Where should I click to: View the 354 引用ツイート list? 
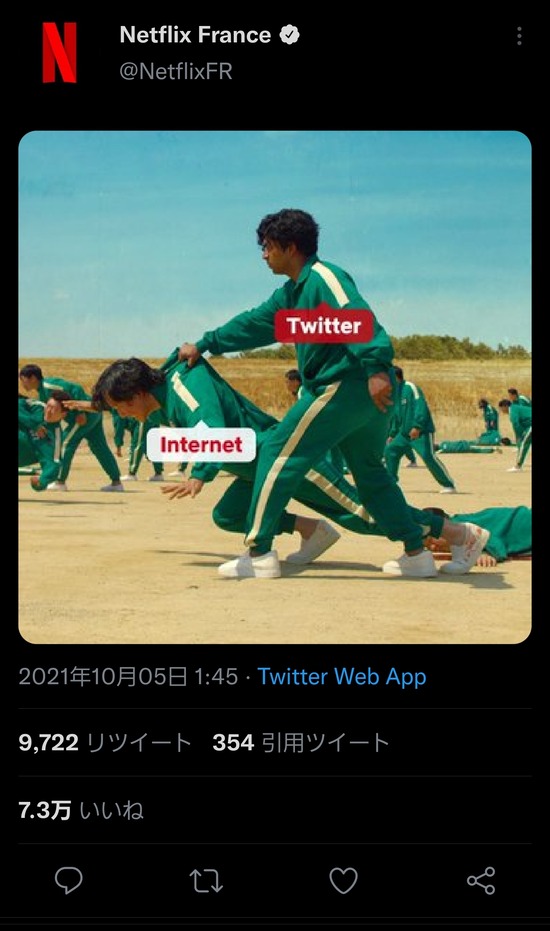click(x=301, y=743)
